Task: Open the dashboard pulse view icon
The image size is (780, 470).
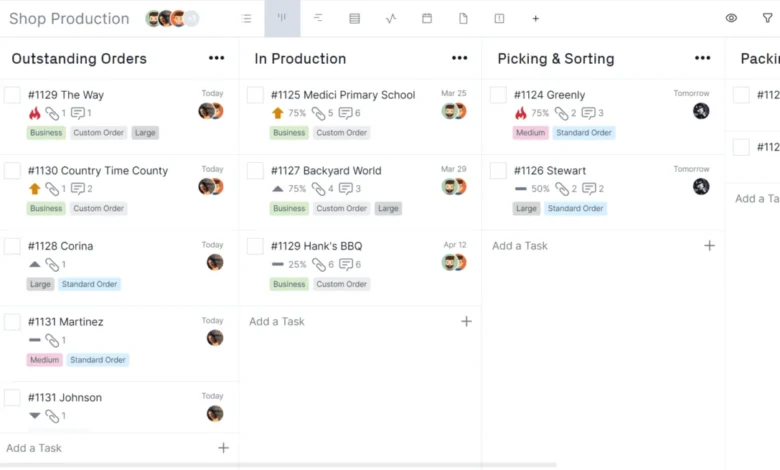Action: (x=391, y=18)
